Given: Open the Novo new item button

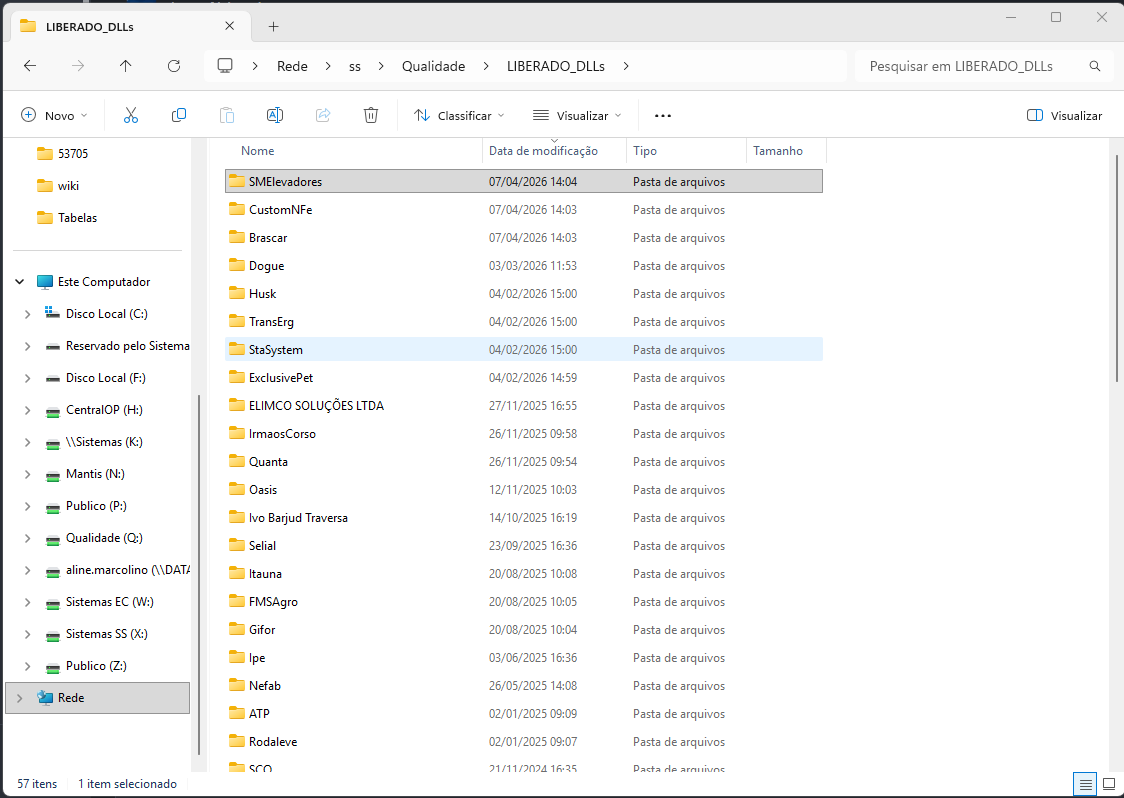Looking at the screenshot, I should pos(54,115).
